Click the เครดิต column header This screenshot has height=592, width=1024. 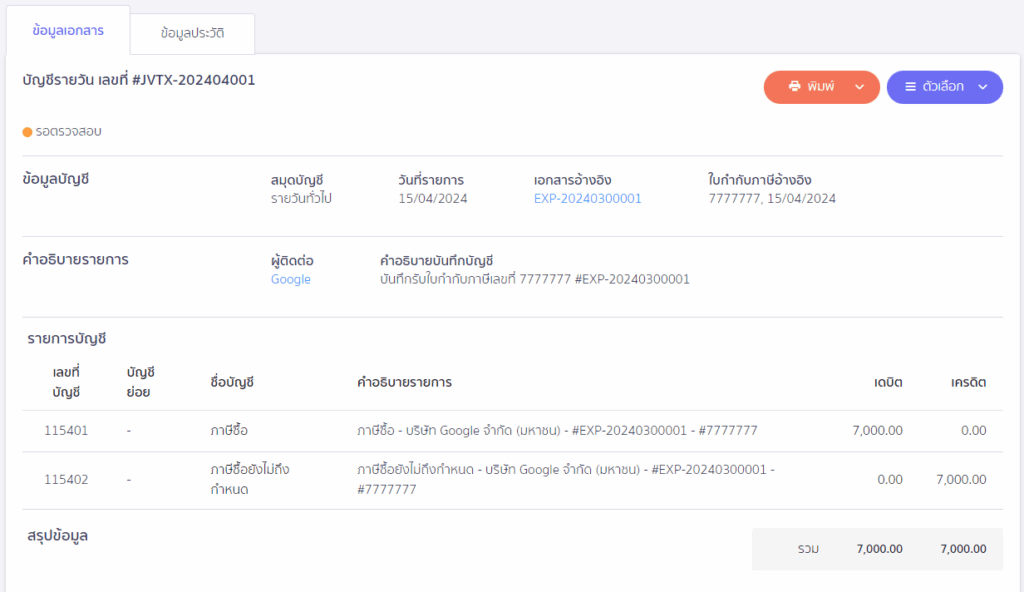point(968,382)
